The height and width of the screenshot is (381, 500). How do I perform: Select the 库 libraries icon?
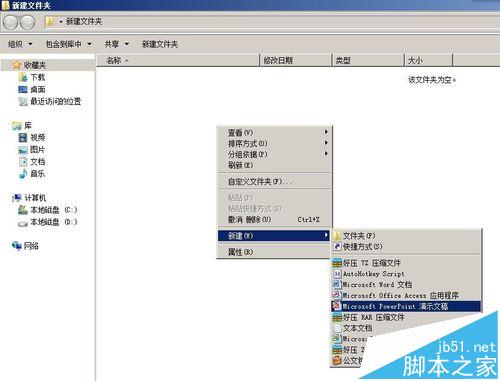pyautogui.click(x=17, y=126)
